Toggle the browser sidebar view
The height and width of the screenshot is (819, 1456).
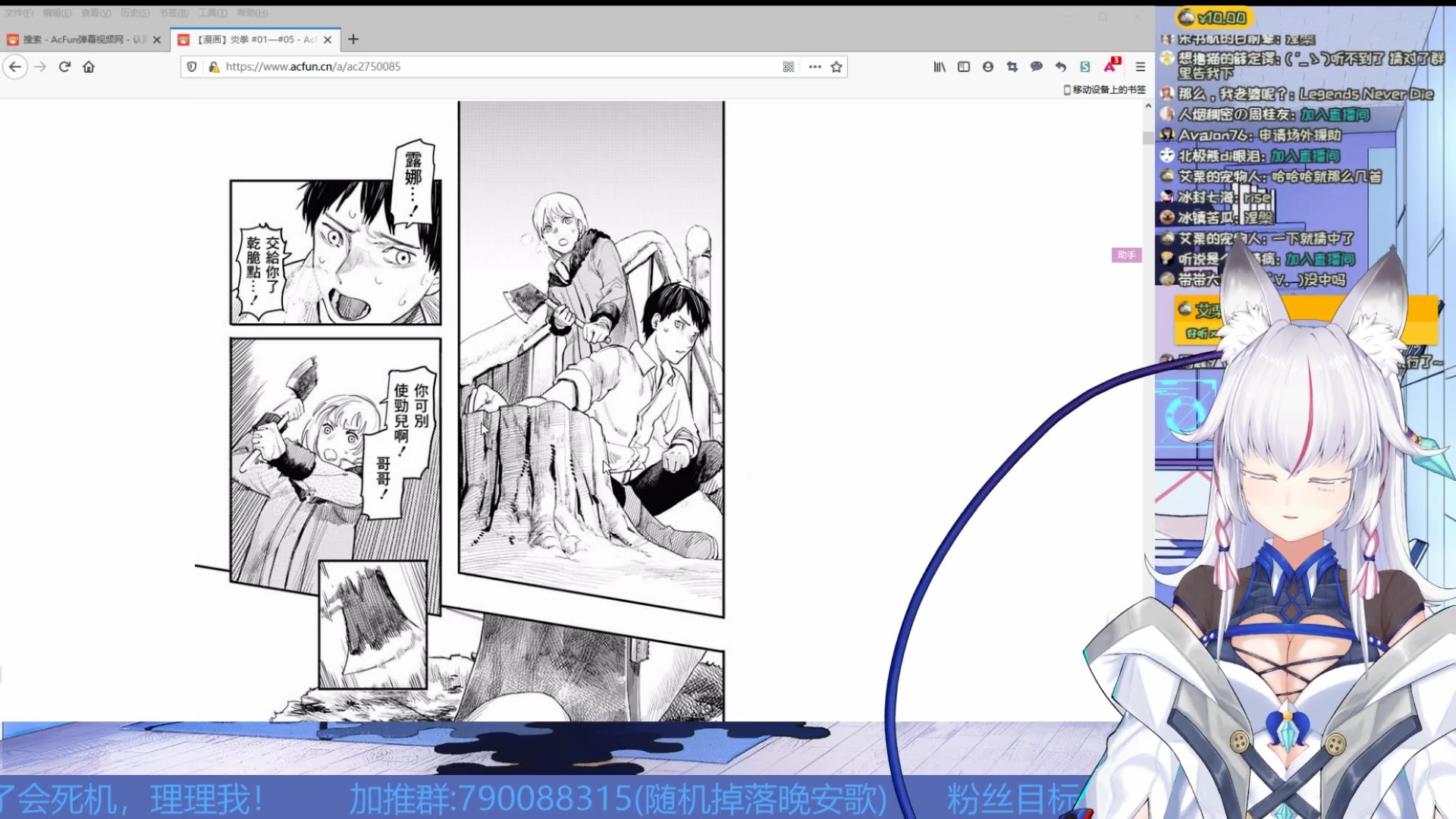pyautogui.click(x=964, y=67)
